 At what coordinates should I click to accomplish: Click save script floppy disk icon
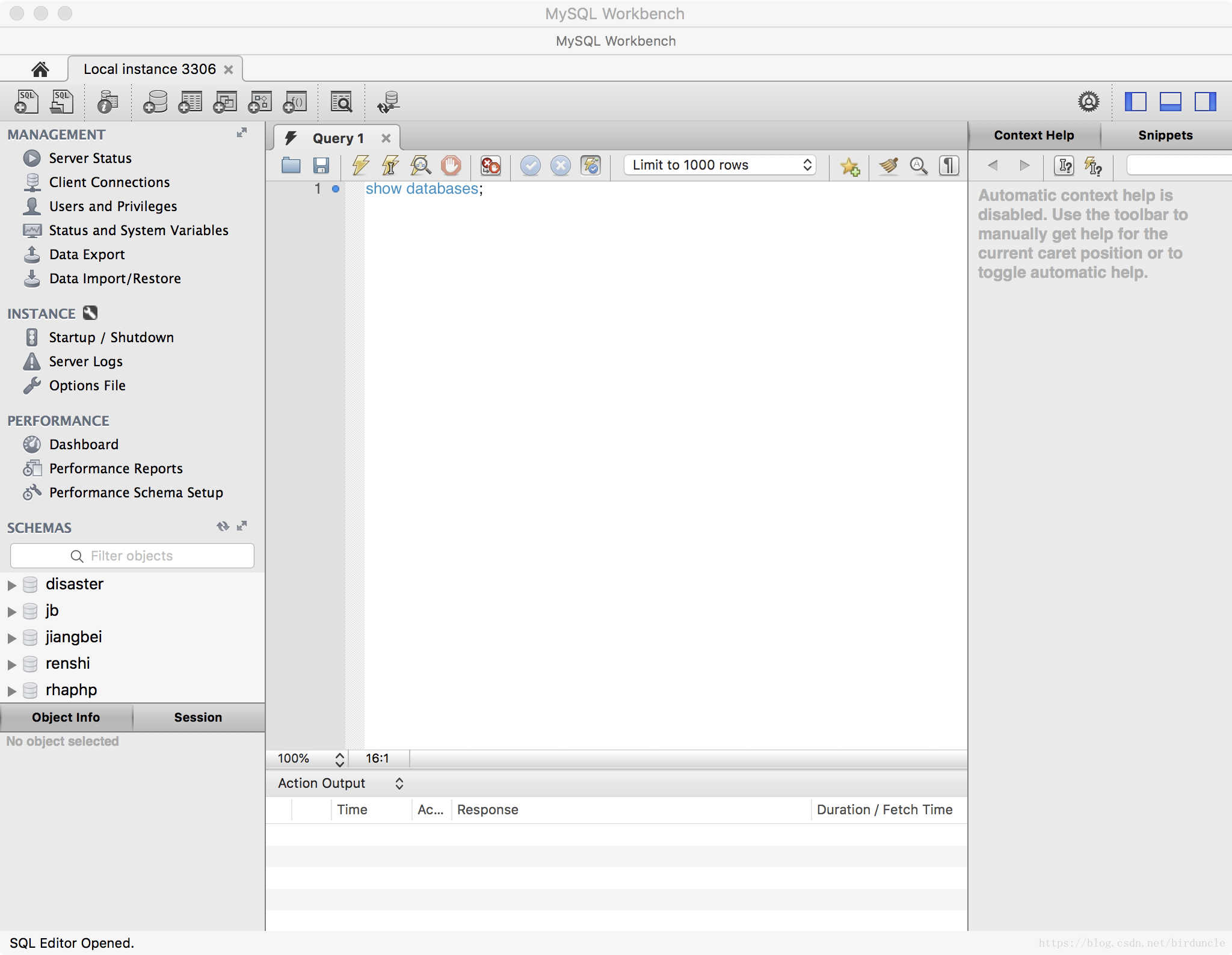point(321,165)
